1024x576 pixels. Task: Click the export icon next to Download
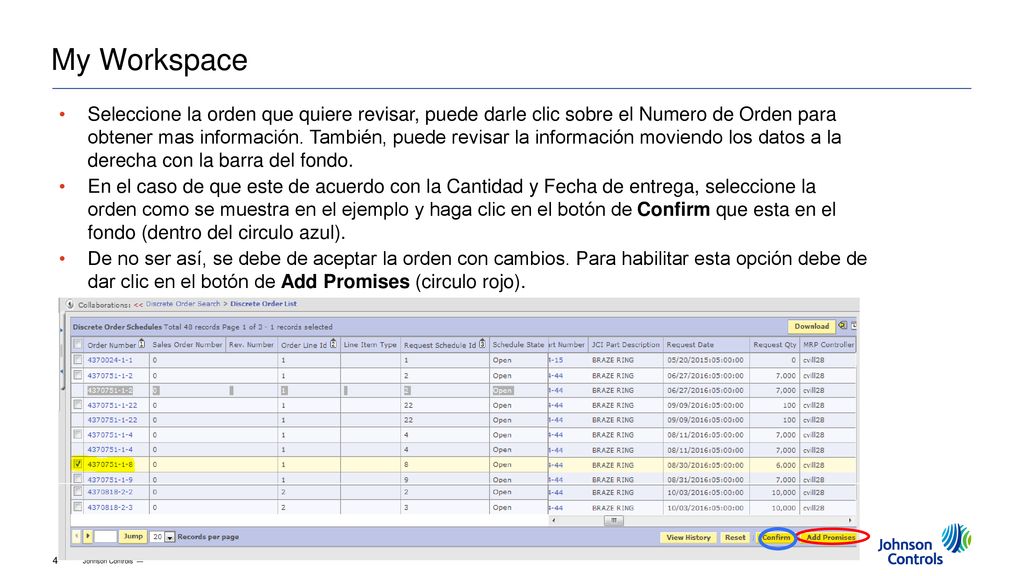[842, 325]
